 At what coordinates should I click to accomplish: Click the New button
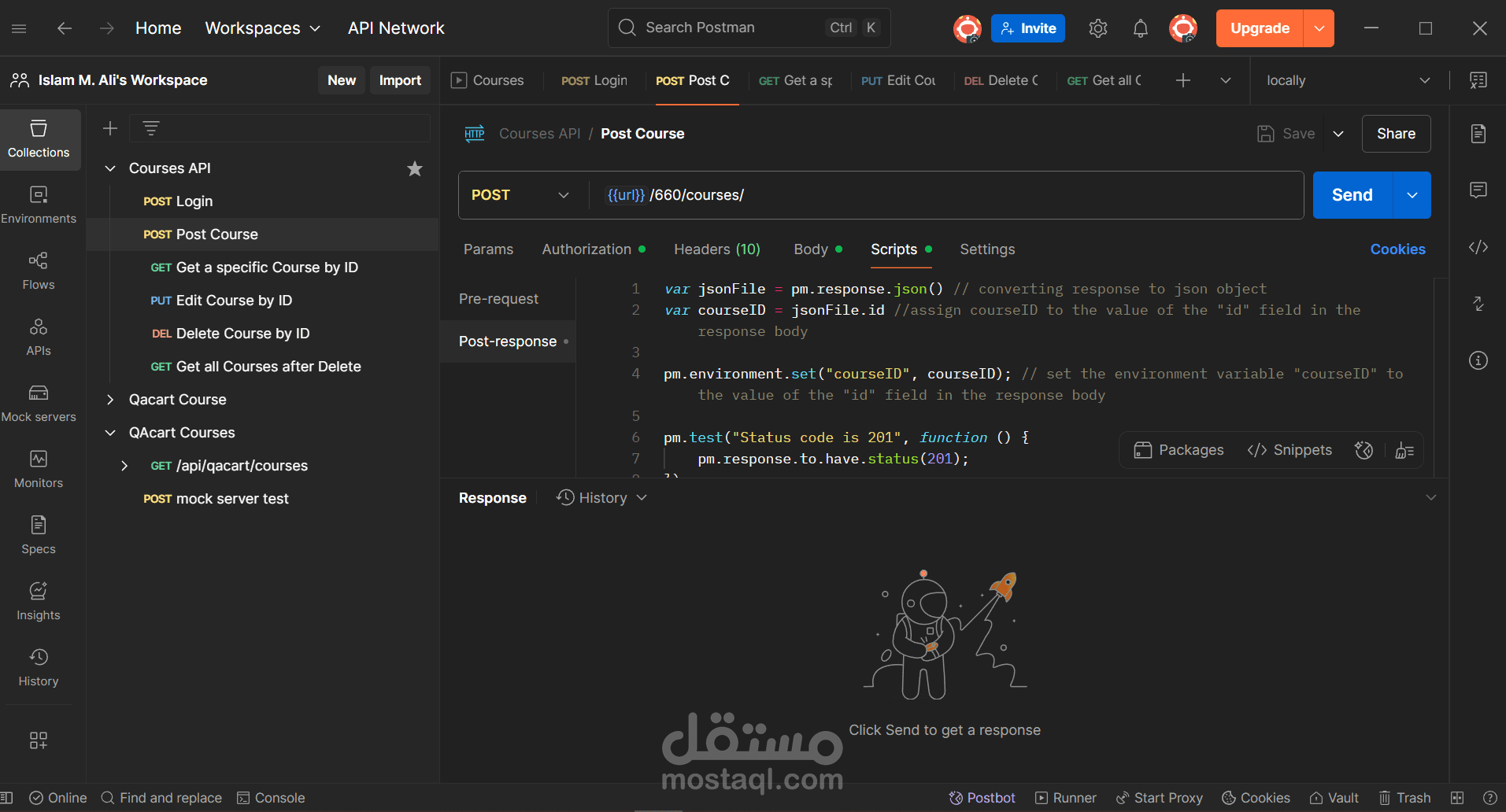tap(342, 80)
